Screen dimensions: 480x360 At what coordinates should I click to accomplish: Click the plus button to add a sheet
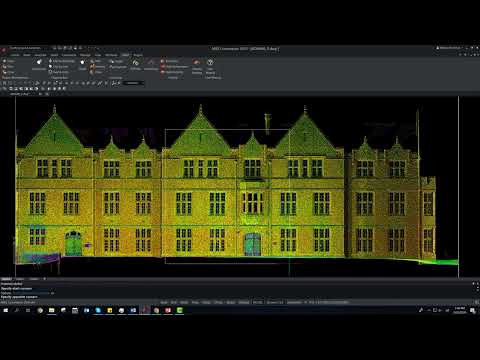[x=44, y=279]
